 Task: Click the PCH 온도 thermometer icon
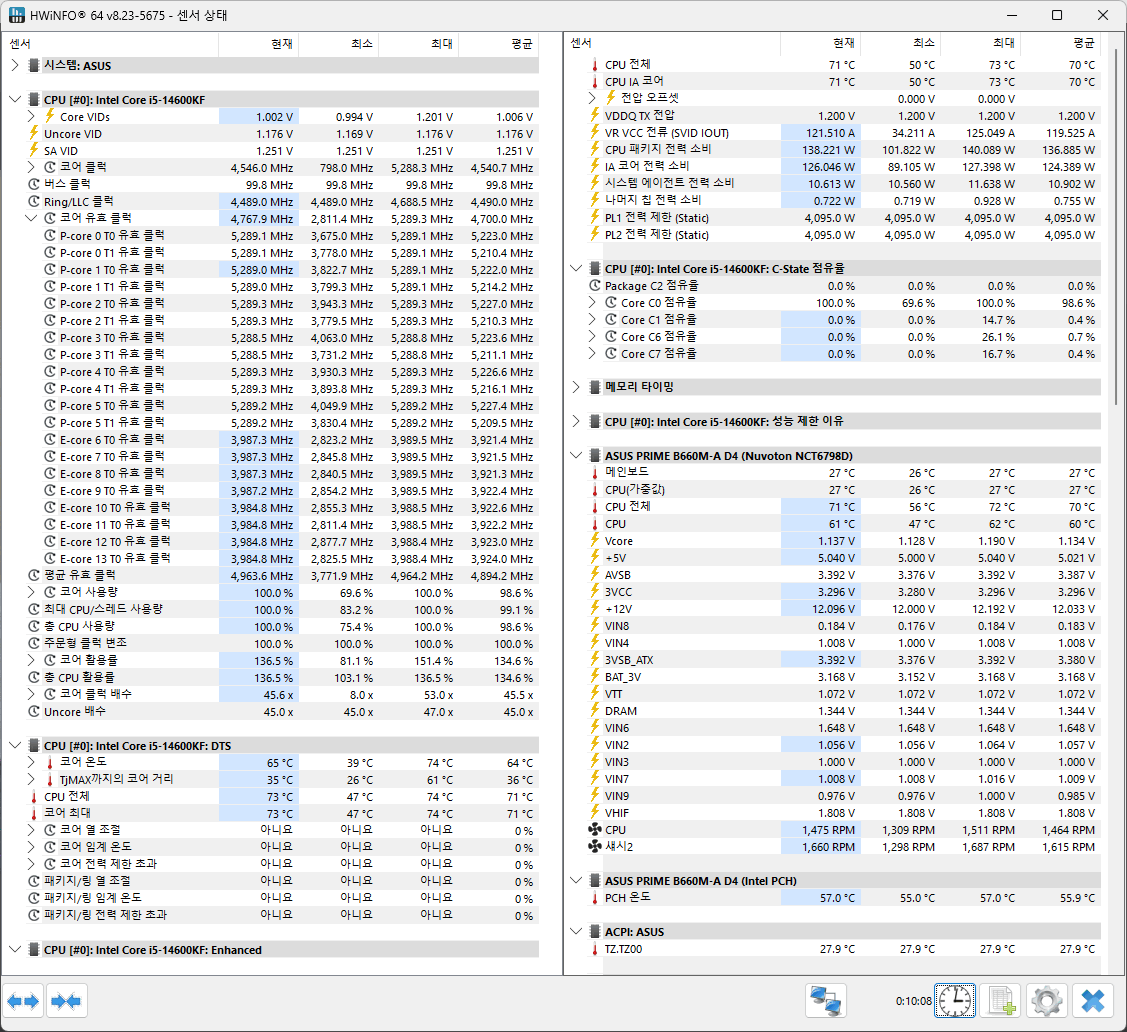594,898
